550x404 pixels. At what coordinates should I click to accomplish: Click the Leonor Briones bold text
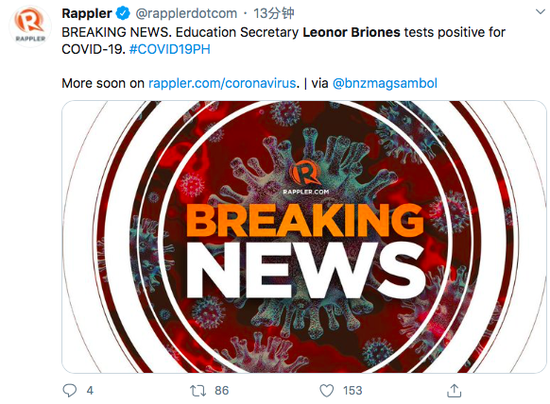tap(351, 32)
